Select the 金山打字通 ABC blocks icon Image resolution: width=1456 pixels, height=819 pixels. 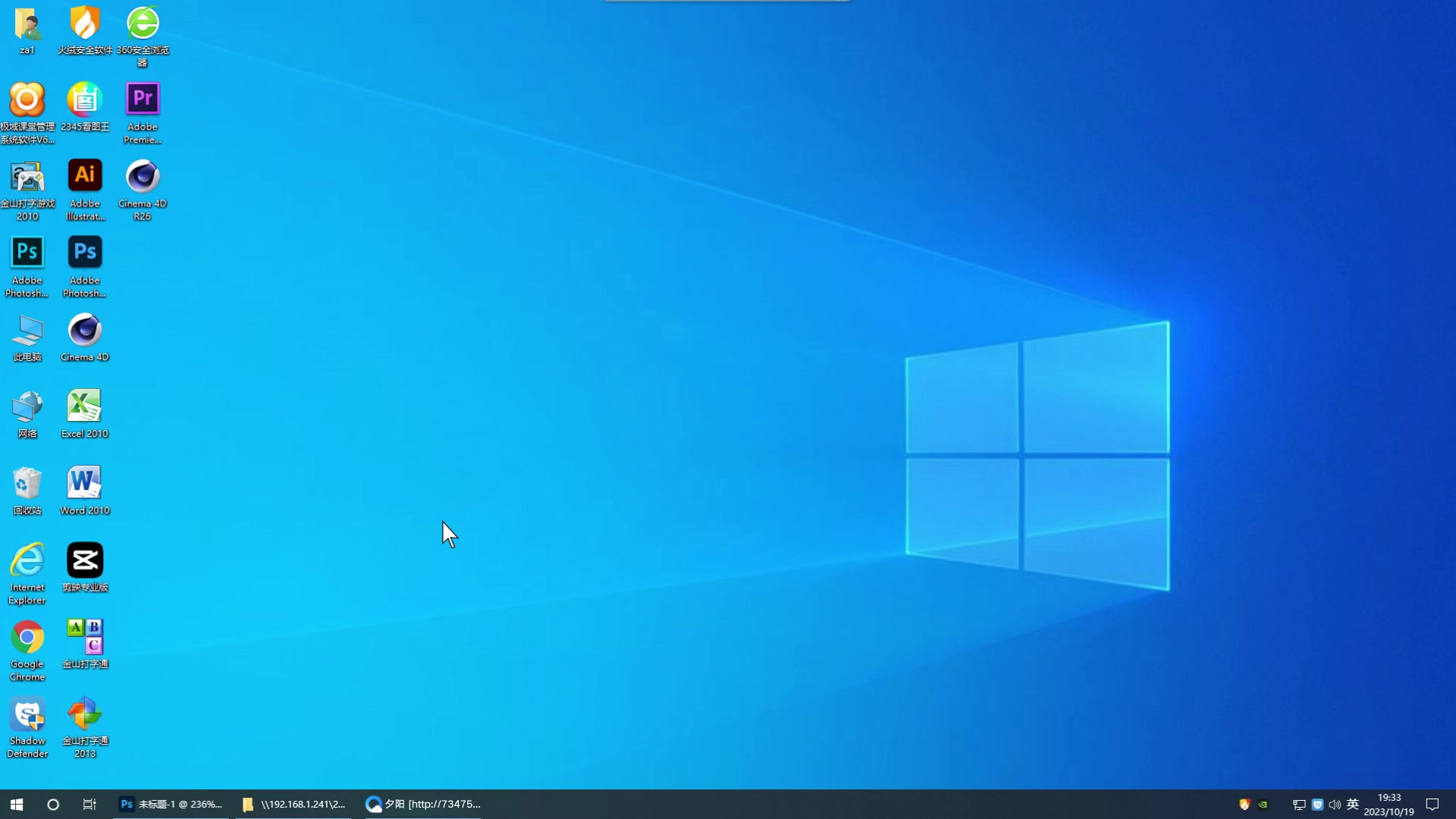(x=85, y=644)
